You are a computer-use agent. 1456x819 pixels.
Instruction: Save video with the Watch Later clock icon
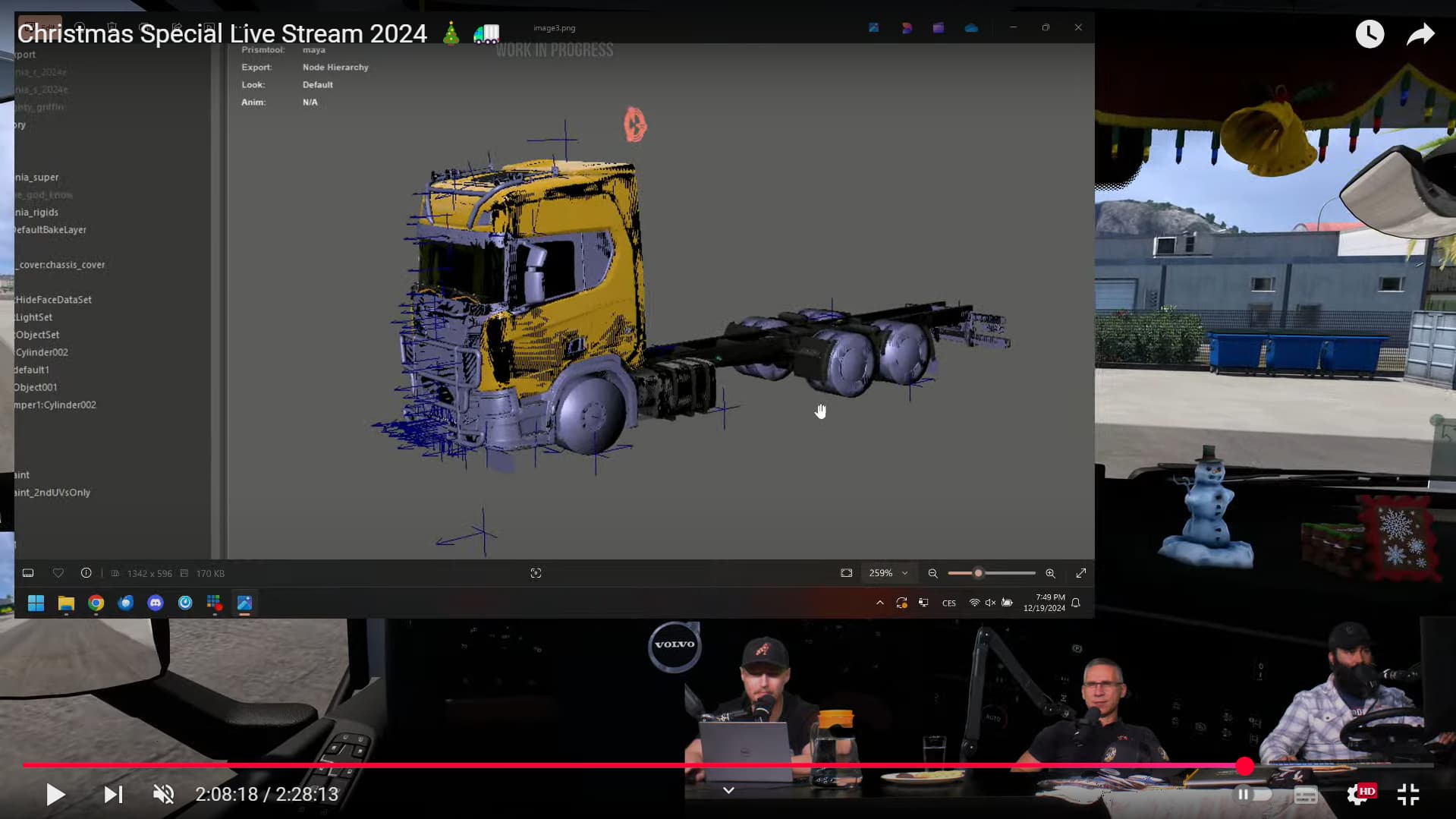(x=1370, y=34)
